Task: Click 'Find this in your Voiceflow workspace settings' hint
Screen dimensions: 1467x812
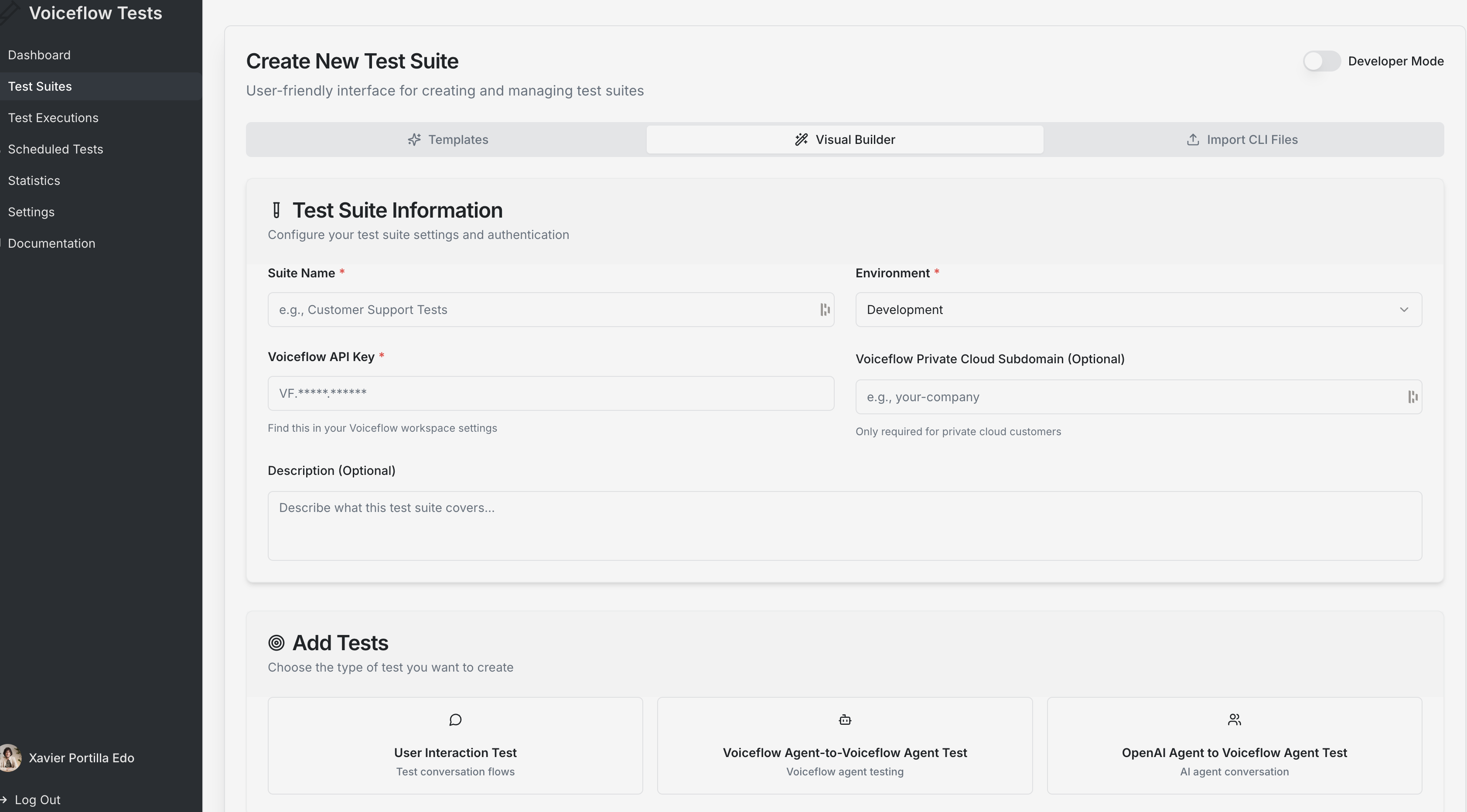Action: point(382,428)
